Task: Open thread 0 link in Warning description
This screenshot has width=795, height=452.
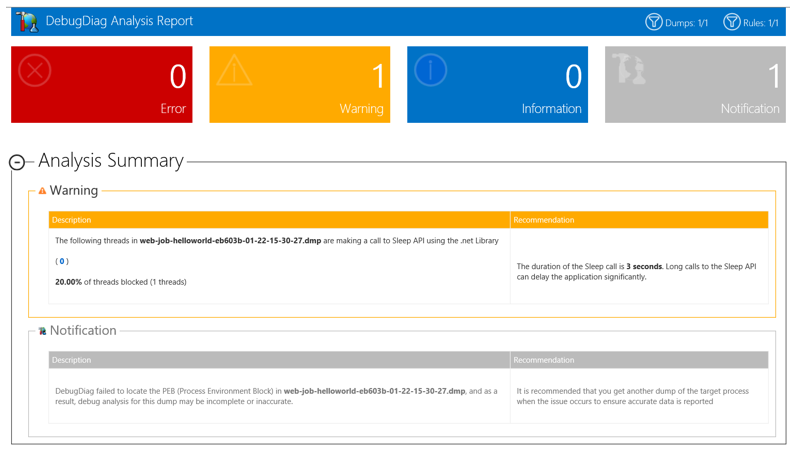Action: (x=62, y=262)
